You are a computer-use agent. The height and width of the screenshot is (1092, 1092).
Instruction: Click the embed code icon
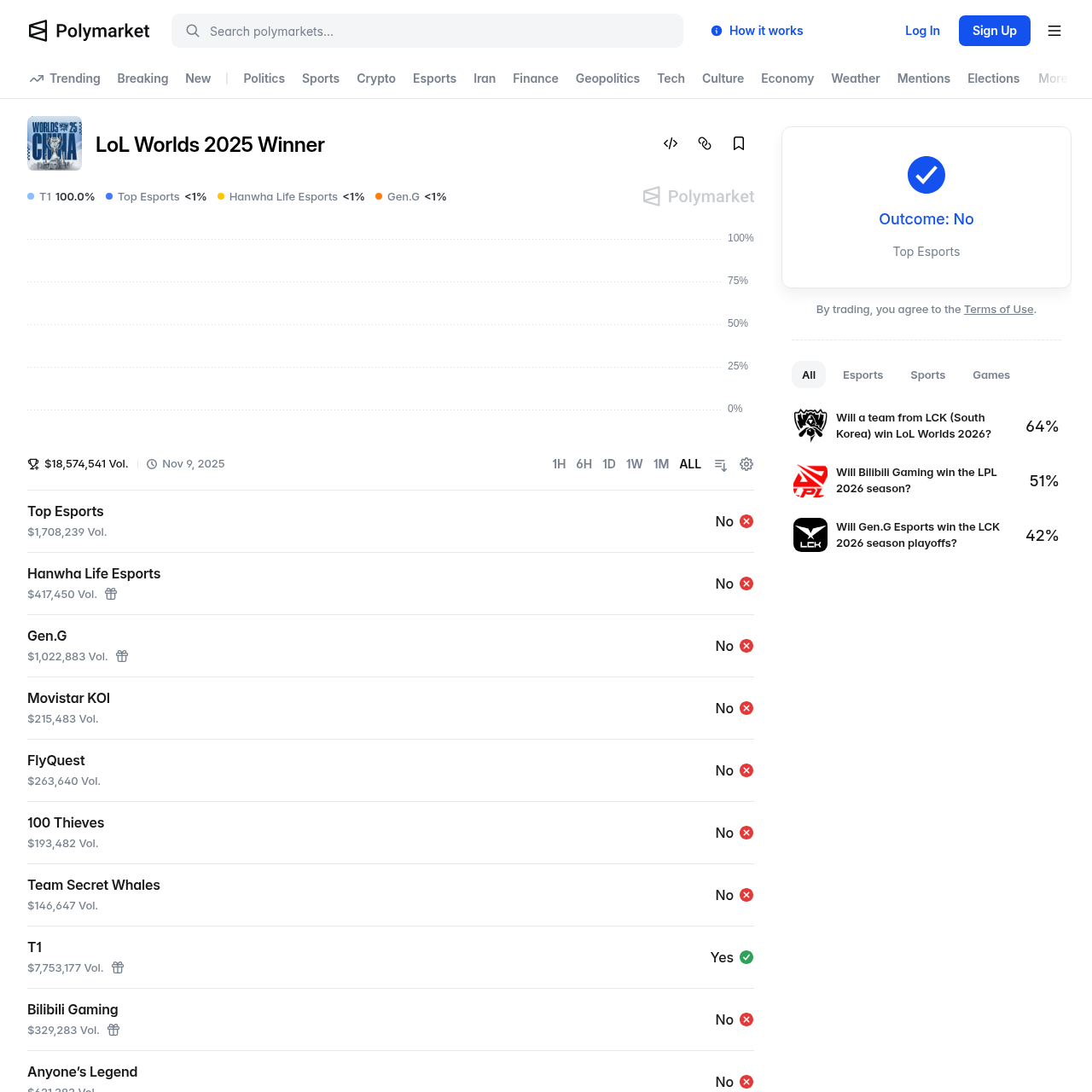coord(671,143)
